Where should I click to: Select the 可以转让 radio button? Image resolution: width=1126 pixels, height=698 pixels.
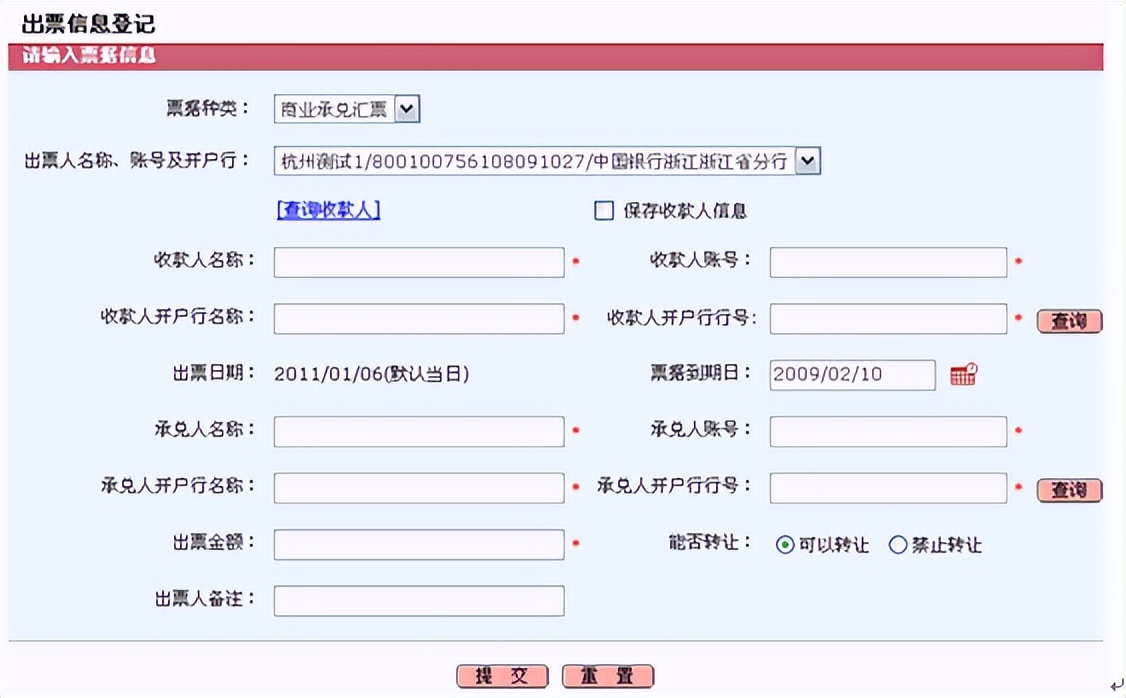(788, 544)
